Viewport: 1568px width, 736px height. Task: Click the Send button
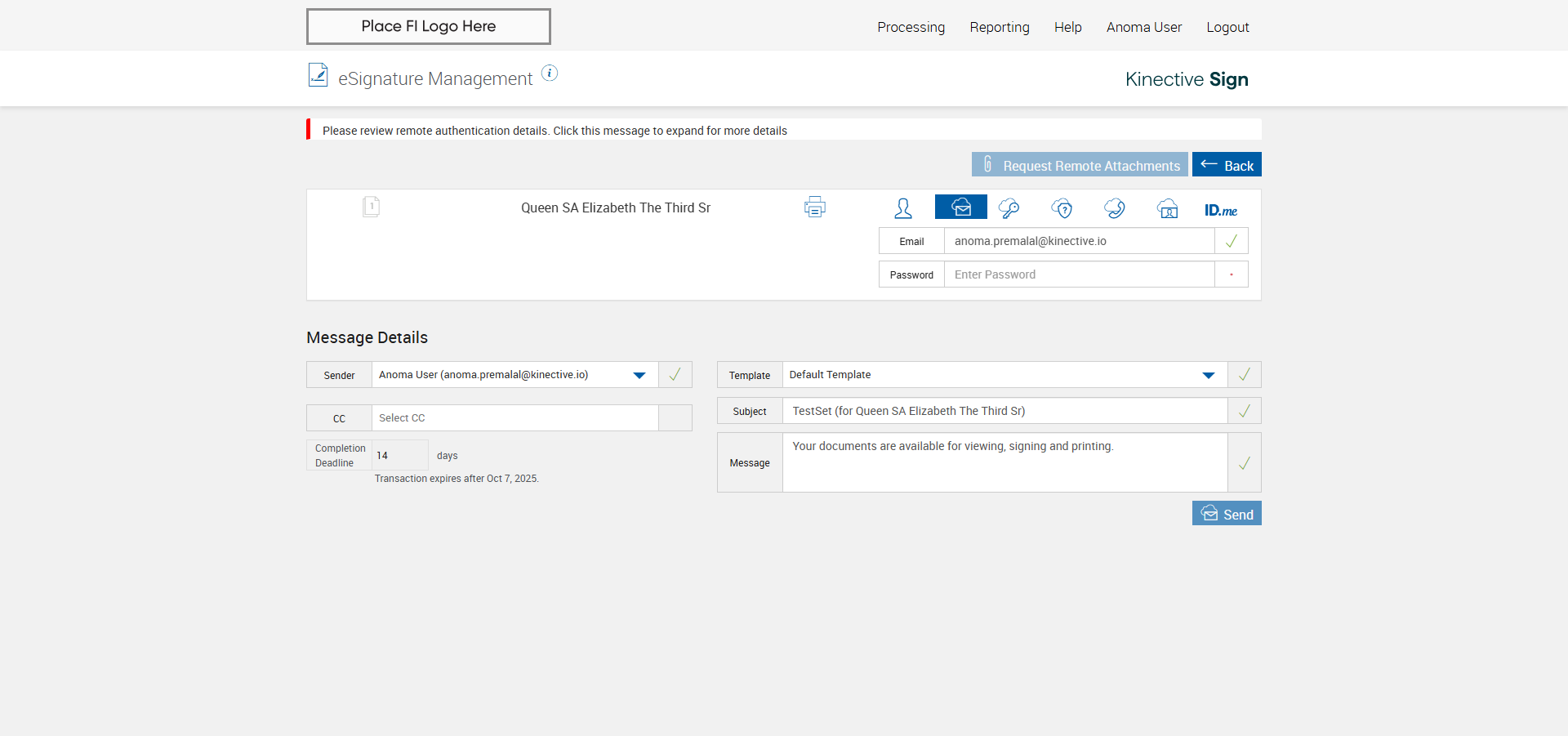(x=1227, y=514)
